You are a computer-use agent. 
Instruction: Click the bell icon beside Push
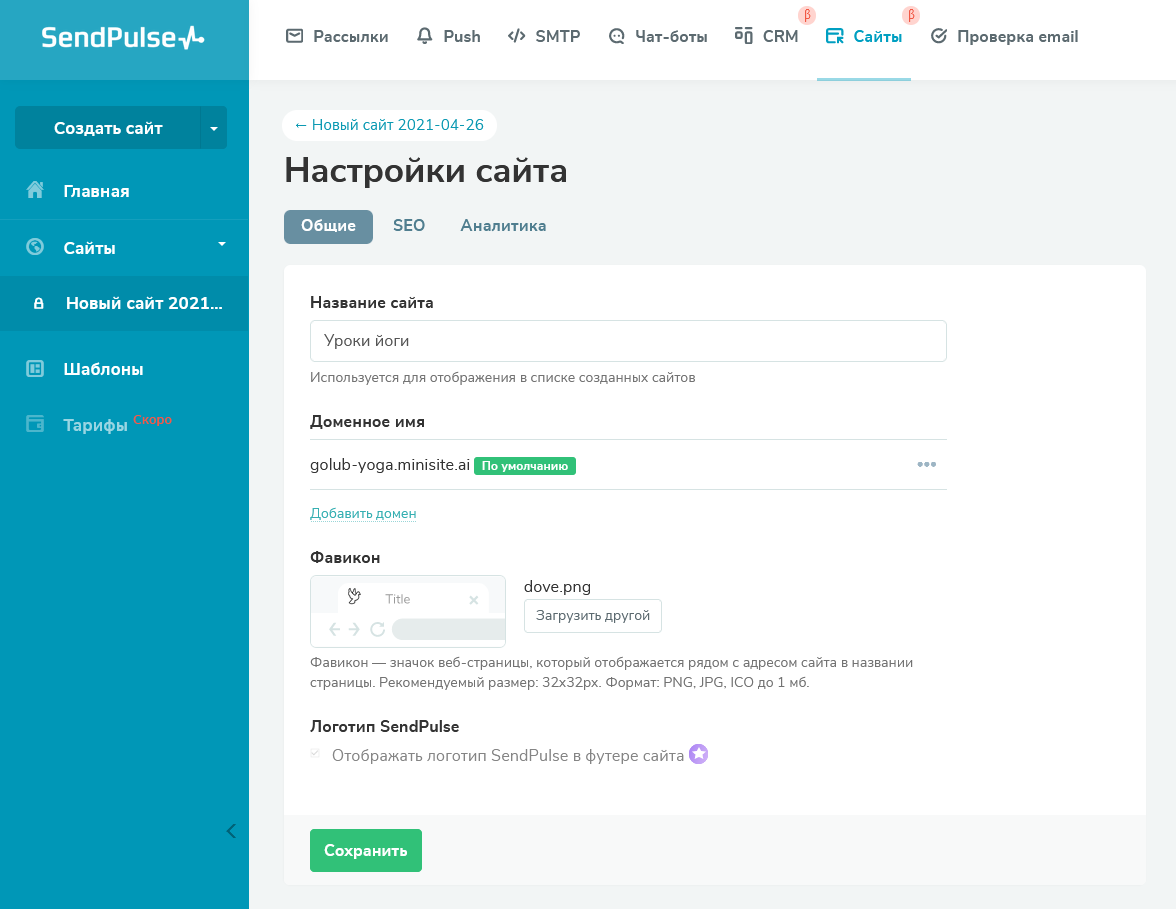(424, 36)
